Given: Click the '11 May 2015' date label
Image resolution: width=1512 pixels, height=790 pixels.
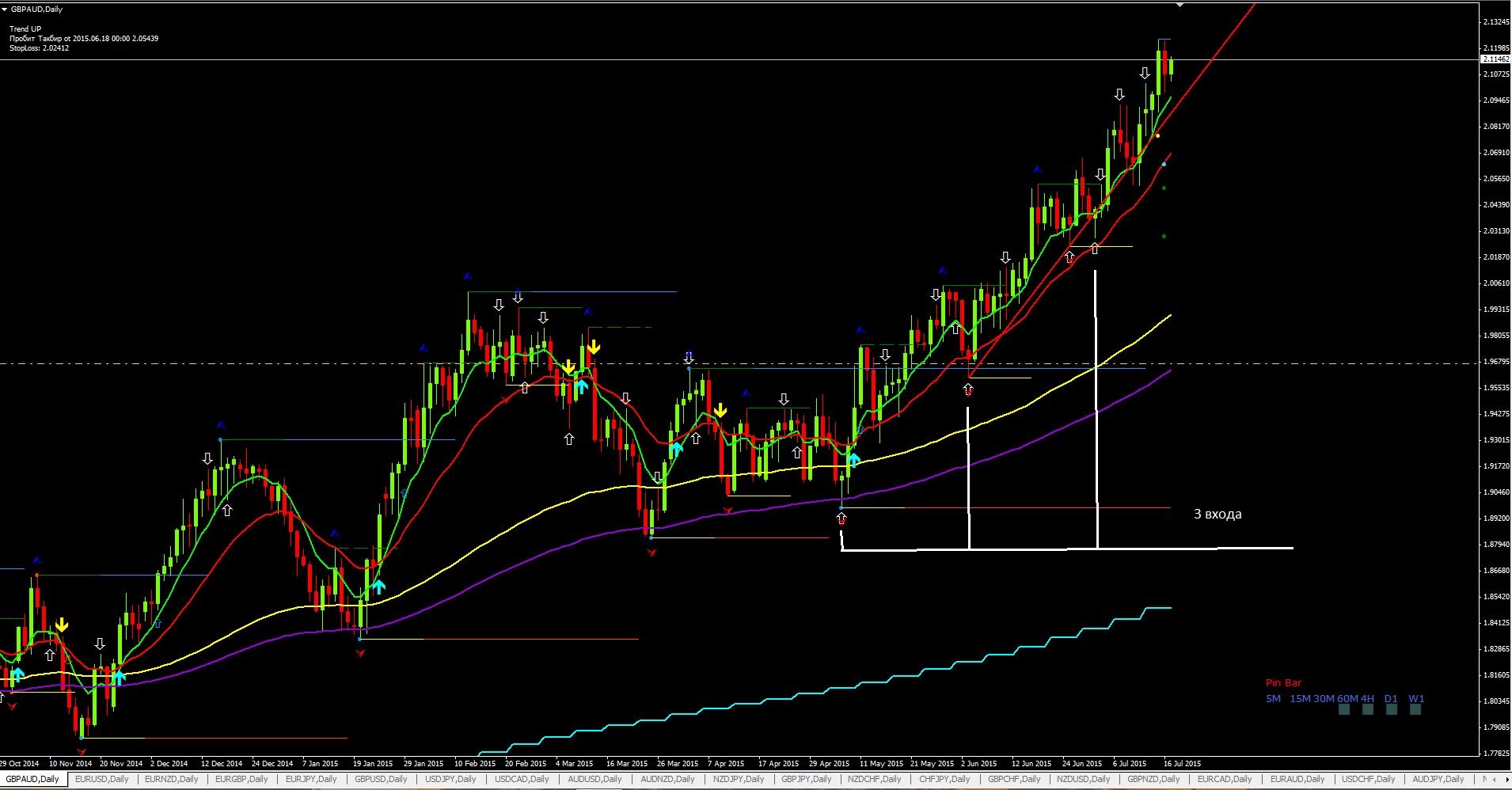Looking at the screenshot, I should coord(881,764).
